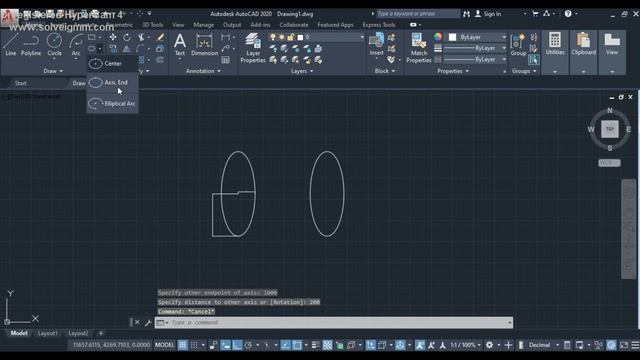Click the Clean Screen icon in status bar
Image resolution: width=640 pixels, height=360 pixels.
(624, 345)
